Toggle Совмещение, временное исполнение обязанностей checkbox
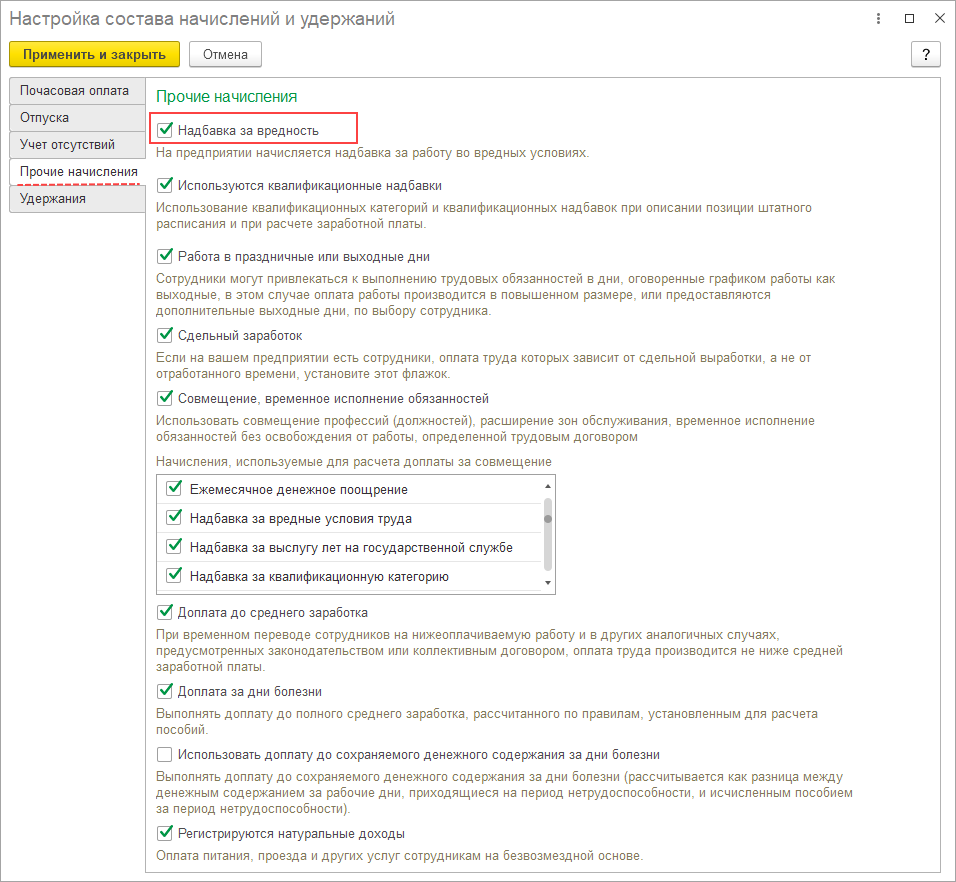This screenshot has height=882, width=956. coord(165,398)
